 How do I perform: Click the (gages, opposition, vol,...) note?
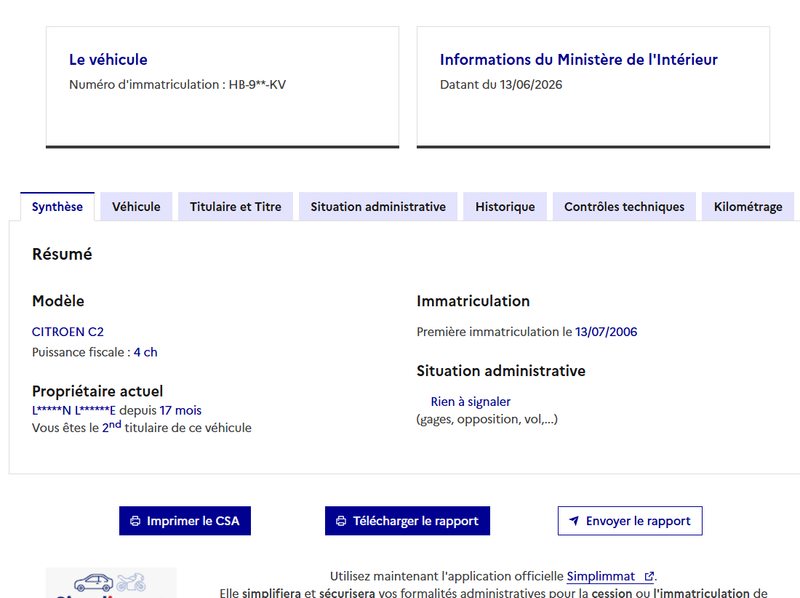tap(487, 419)
